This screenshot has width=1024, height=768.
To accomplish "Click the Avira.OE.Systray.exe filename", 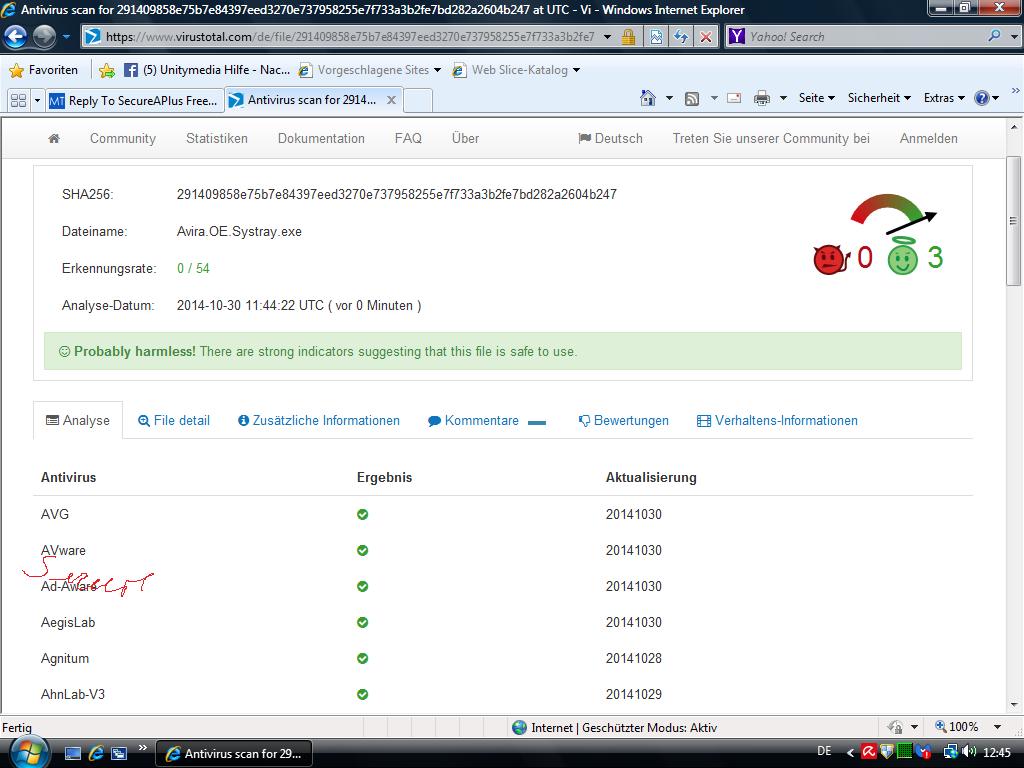I will coord(239,231).
